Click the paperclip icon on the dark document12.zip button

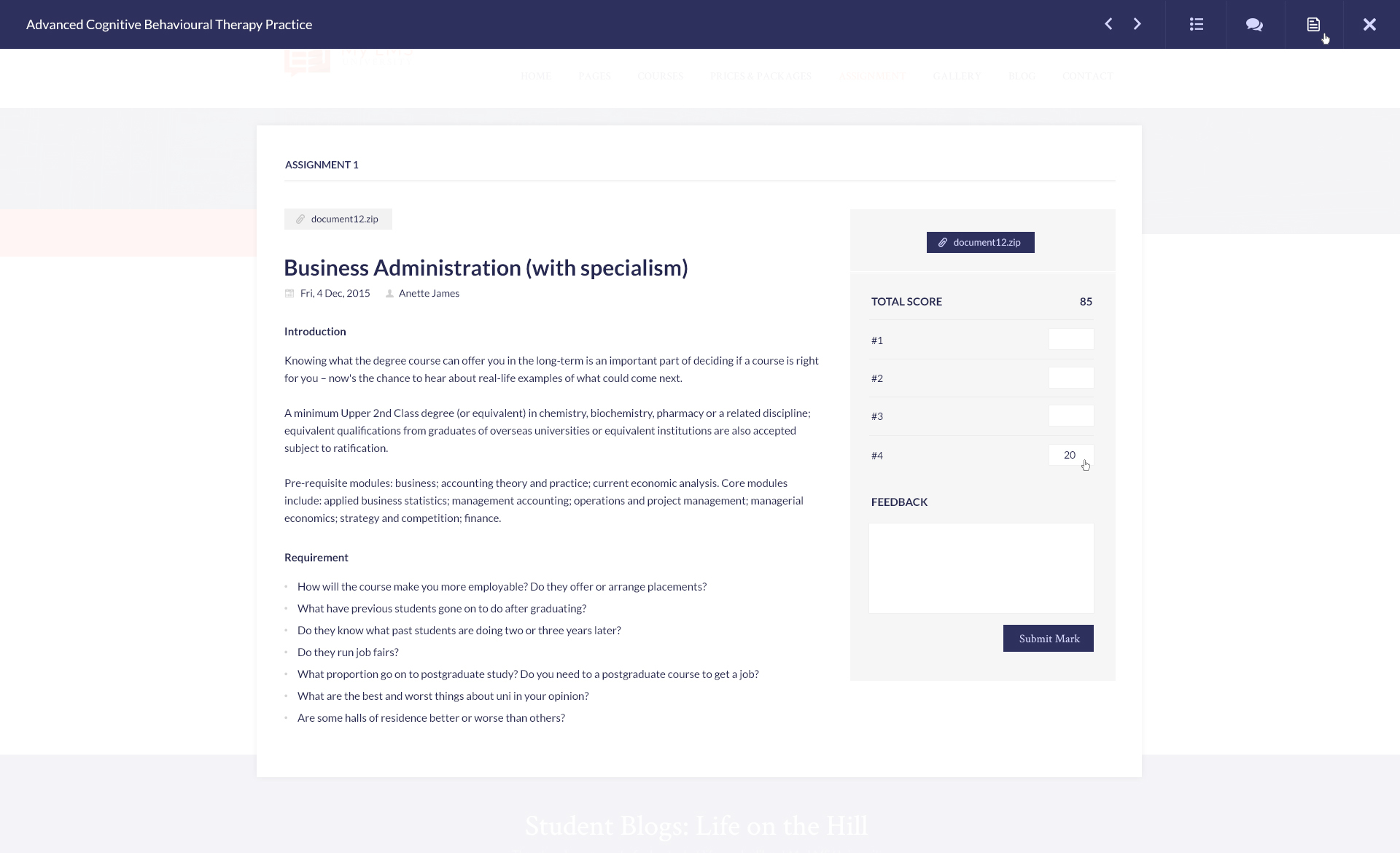[x=942, y=243]
